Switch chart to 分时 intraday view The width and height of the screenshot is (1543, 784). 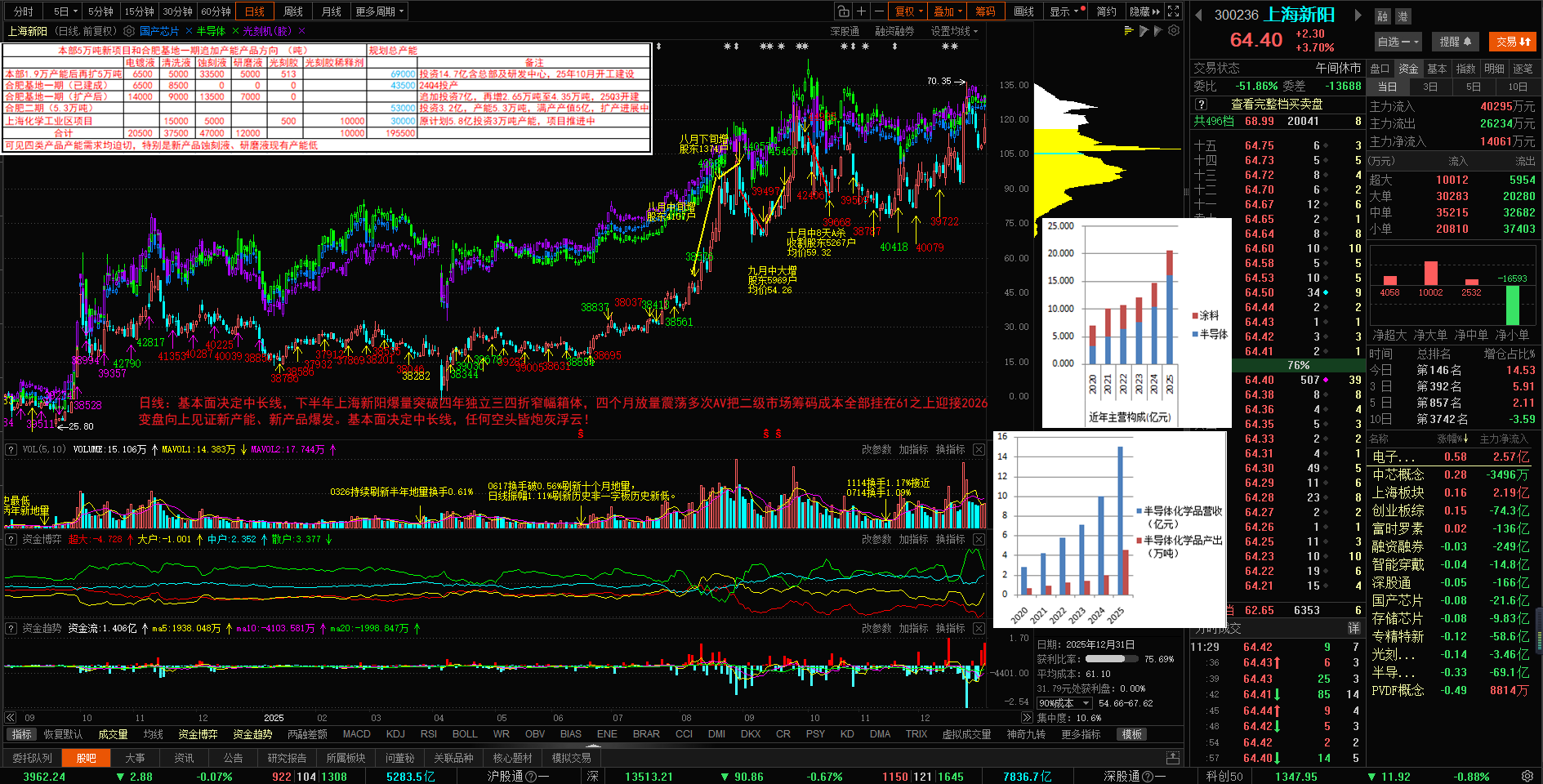point(24,11)
